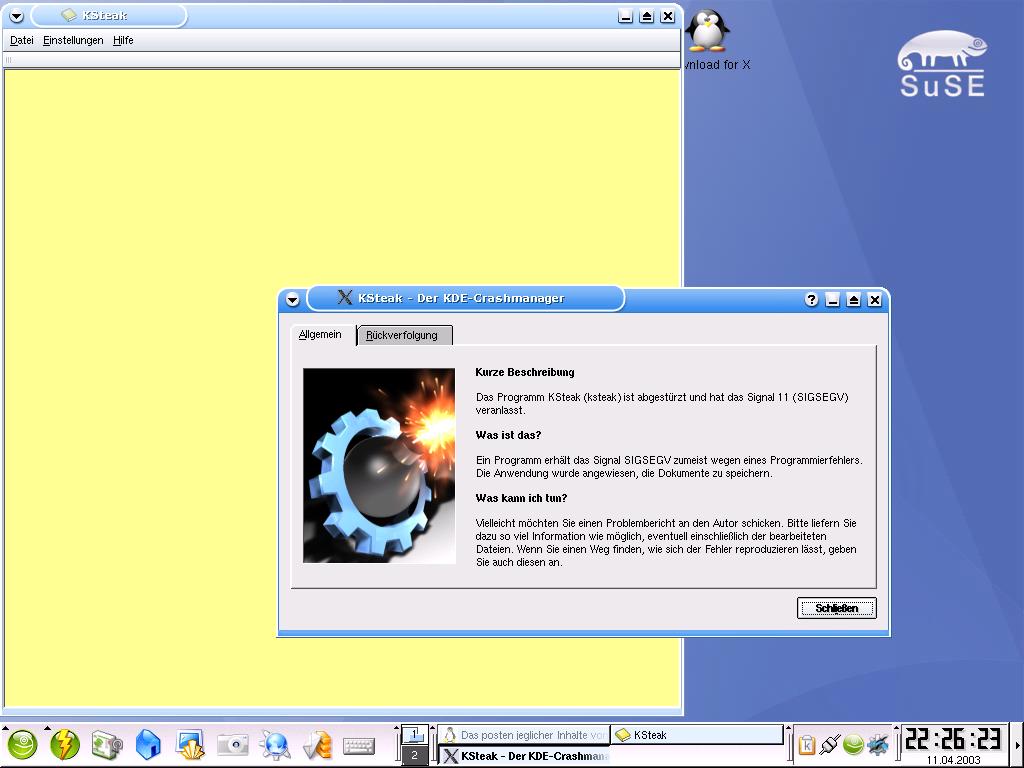Click the network plug tray icon
Viewport: 1024px width, 768px height.
(830, 744)
